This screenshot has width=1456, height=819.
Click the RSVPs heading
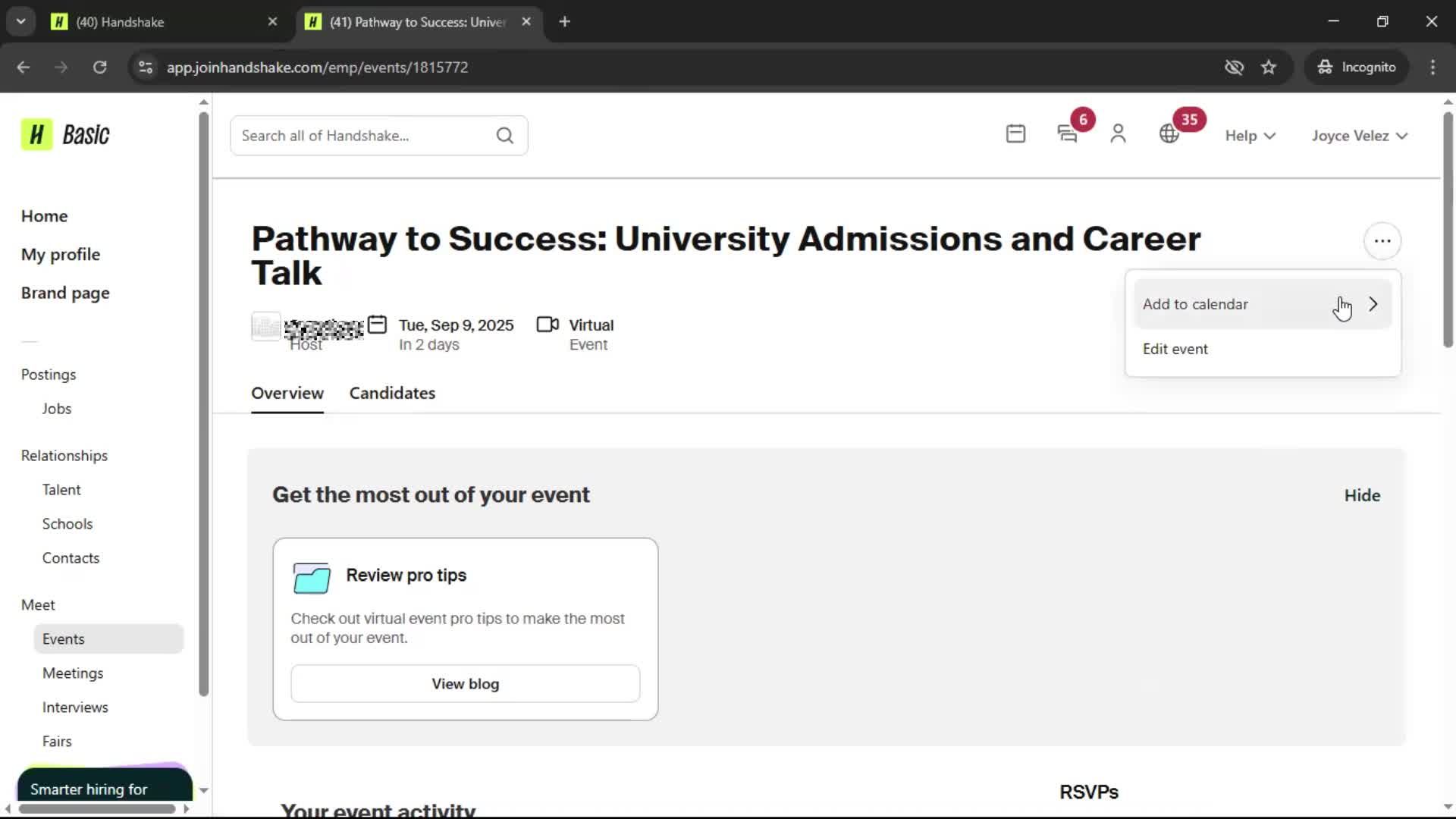1089,792
